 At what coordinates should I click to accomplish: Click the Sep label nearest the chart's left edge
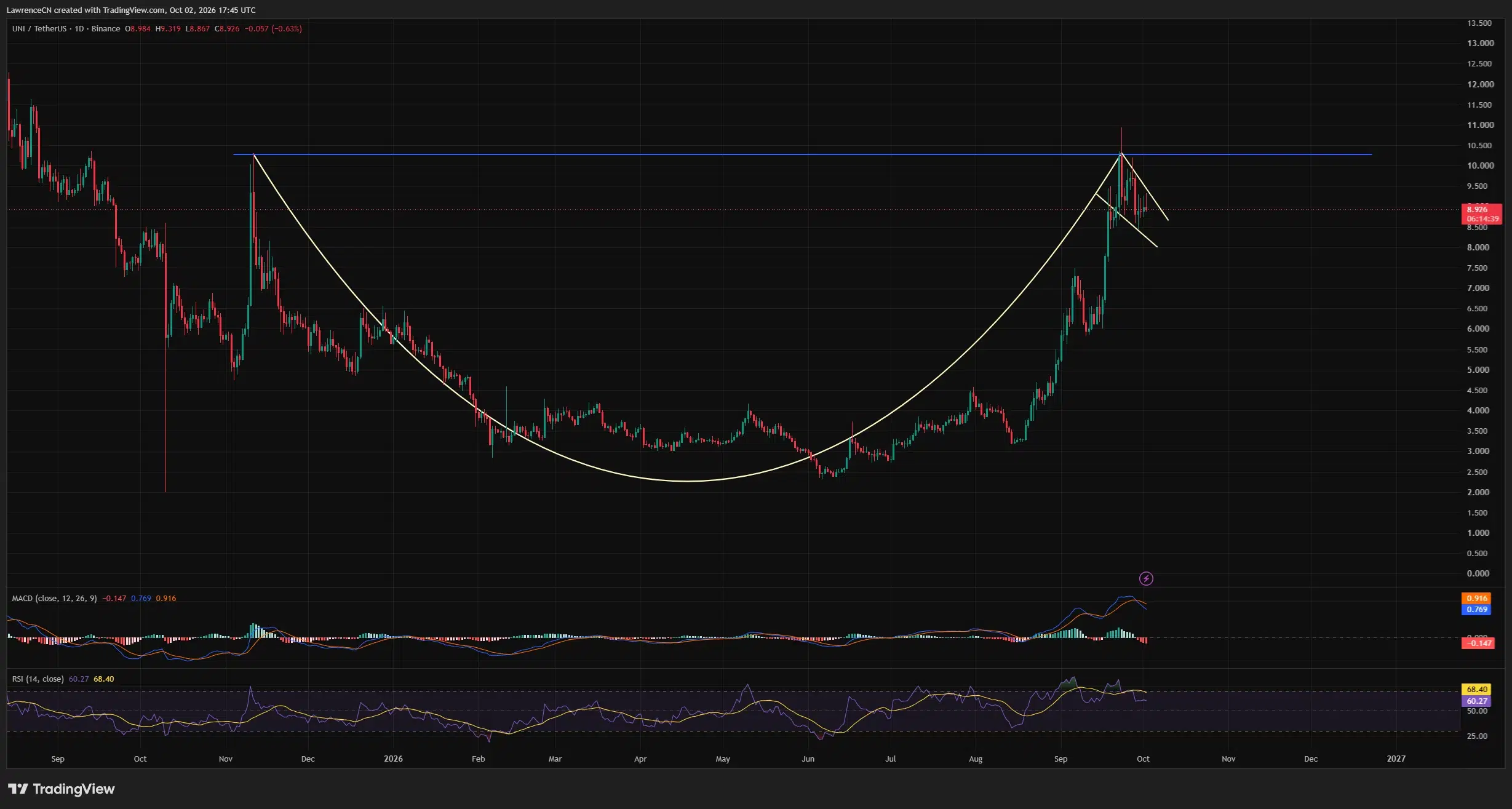point(58,759)
